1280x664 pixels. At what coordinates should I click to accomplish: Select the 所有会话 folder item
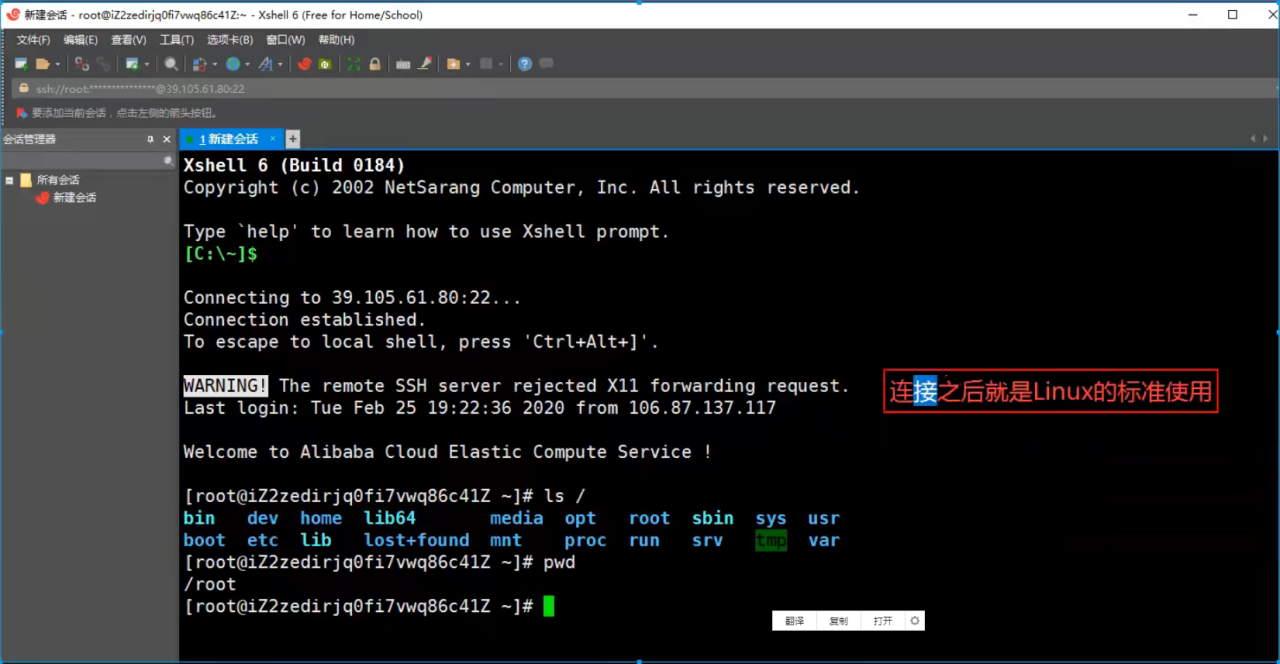click(x=58, y=180)
